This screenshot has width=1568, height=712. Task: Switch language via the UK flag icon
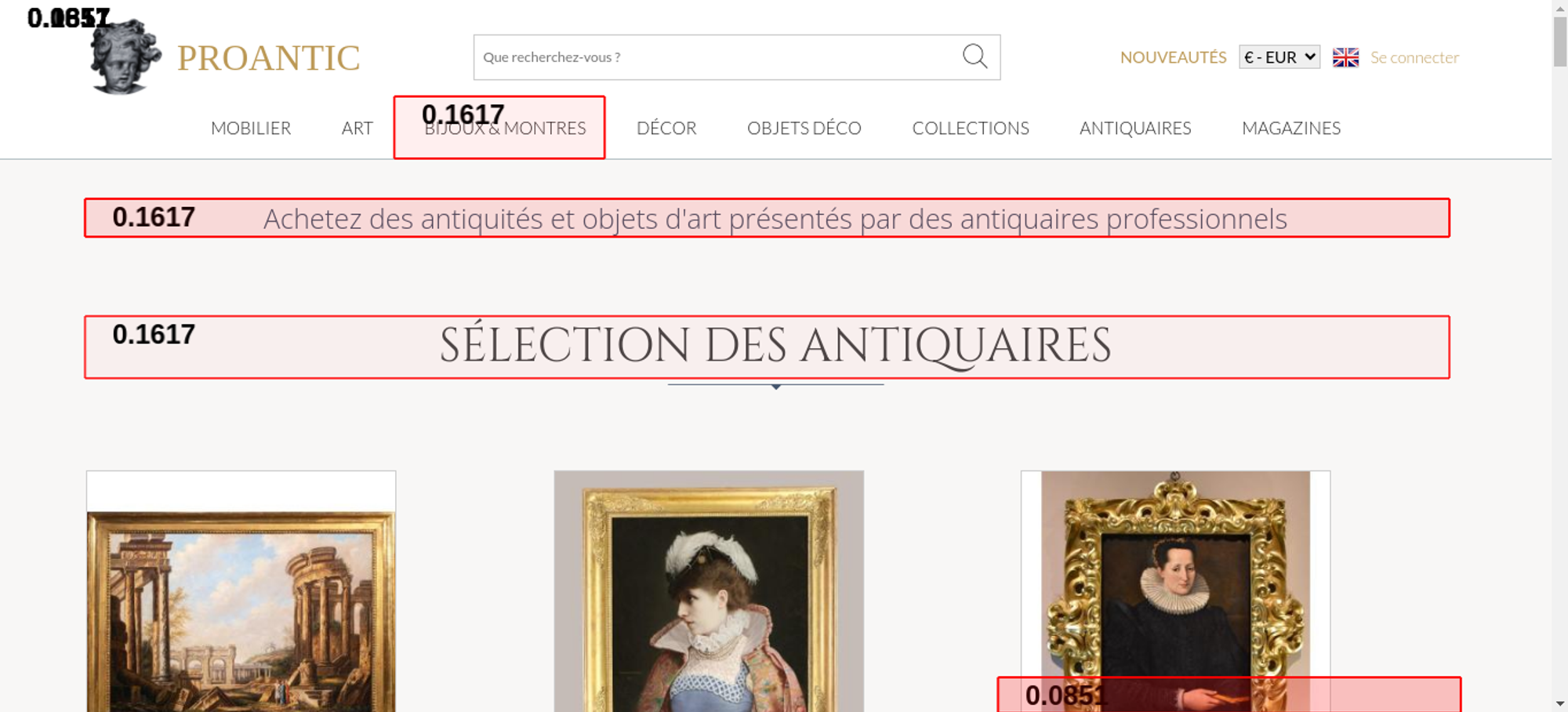pos(1345,57)
